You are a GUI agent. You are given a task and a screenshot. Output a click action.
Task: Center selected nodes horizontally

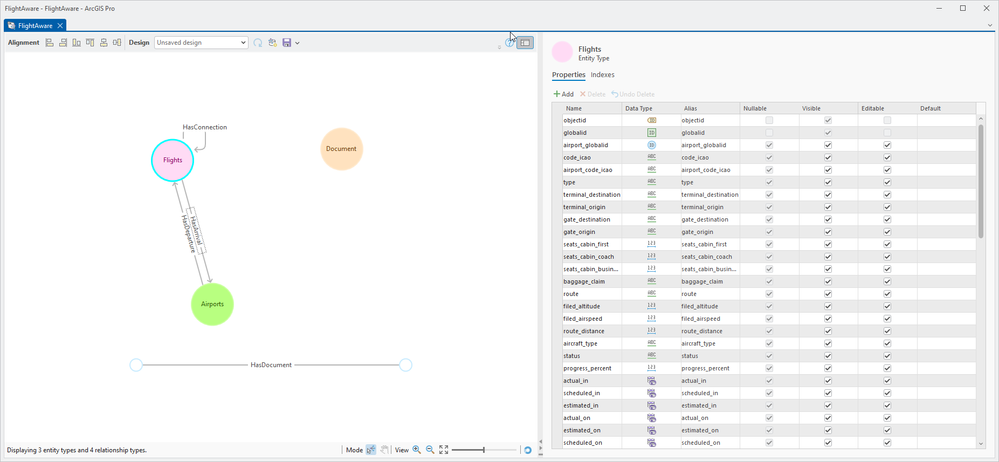click(x=117, y=43)
